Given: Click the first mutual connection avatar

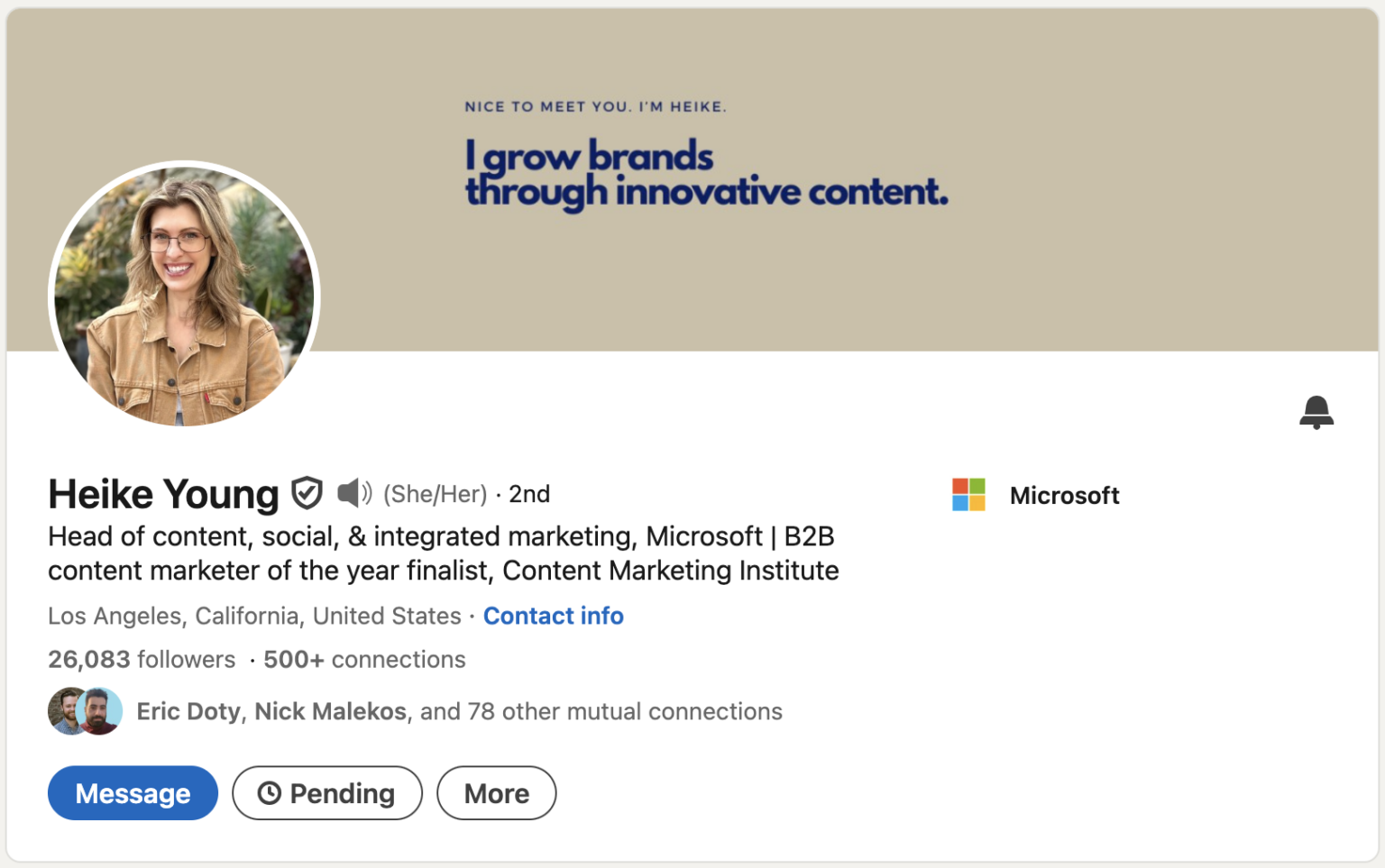Looking at the screenshot, I should [x=65, y=711].
